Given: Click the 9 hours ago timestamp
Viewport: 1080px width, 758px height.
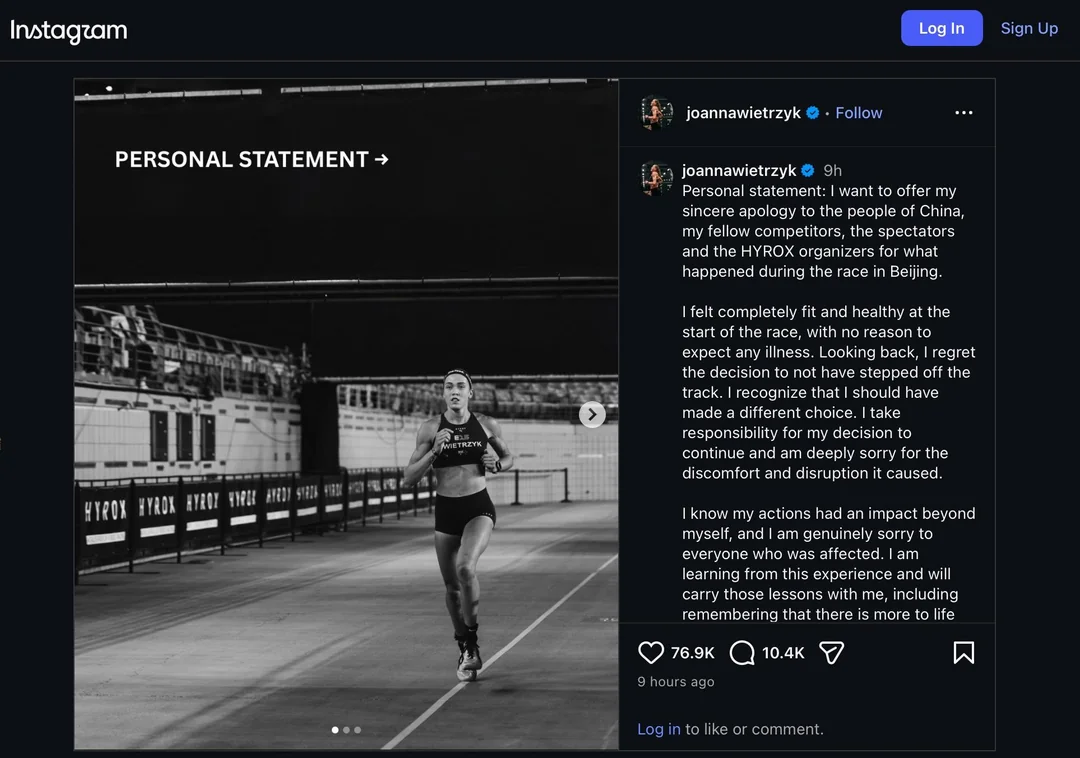Looking at the screenshot, I should 676,682.
